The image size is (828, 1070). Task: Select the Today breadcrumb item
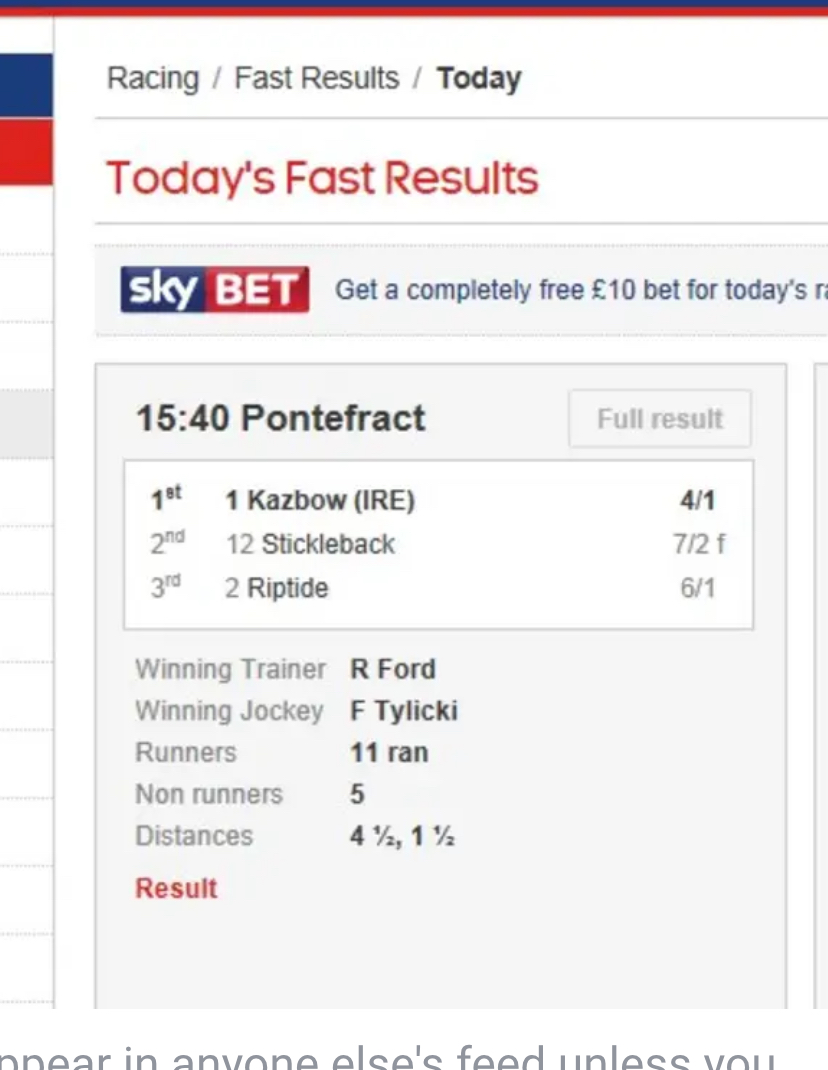point(479,78)
